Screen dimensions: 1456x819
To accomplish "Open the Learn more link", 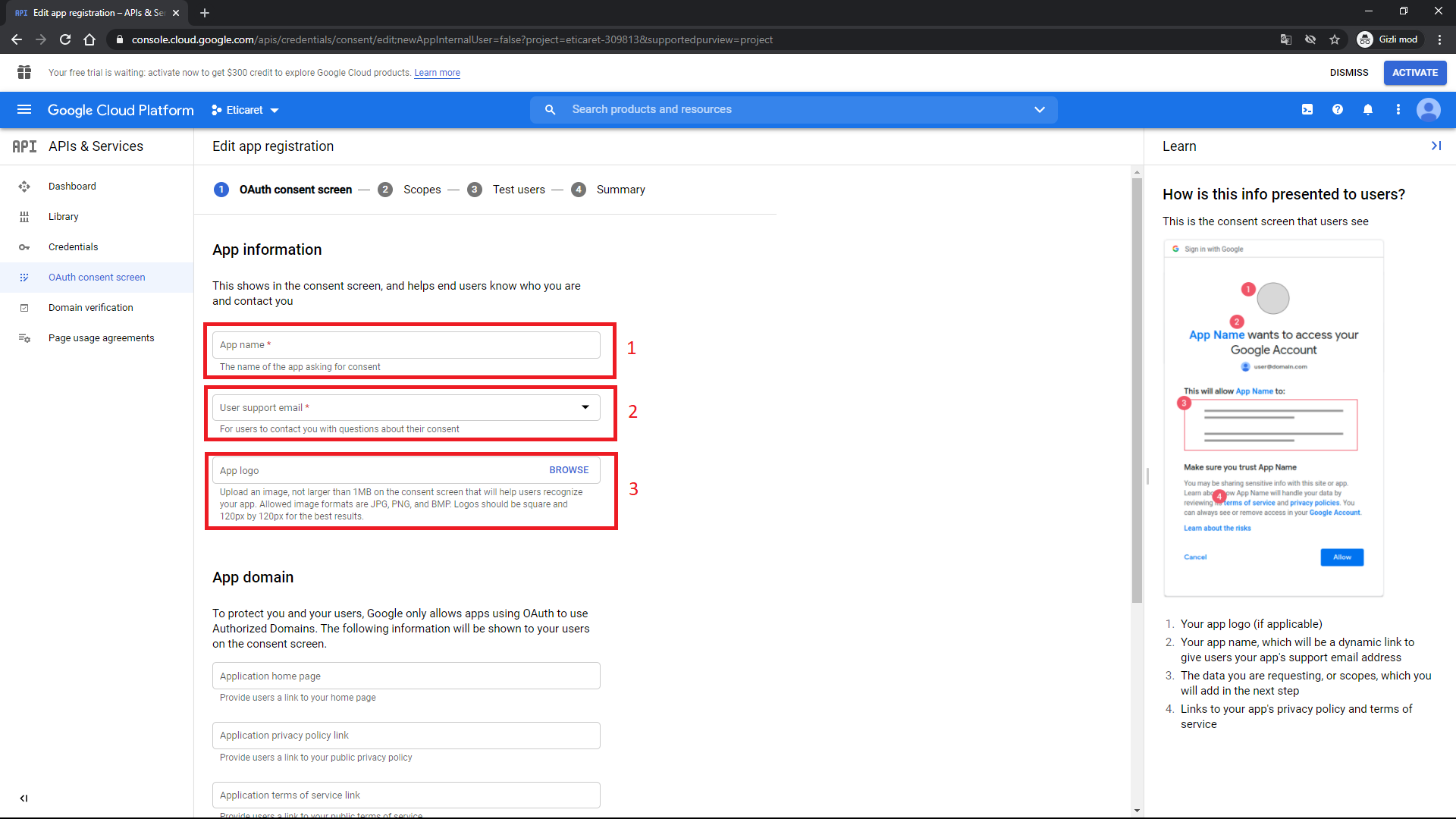I will (x=437, y=73).
